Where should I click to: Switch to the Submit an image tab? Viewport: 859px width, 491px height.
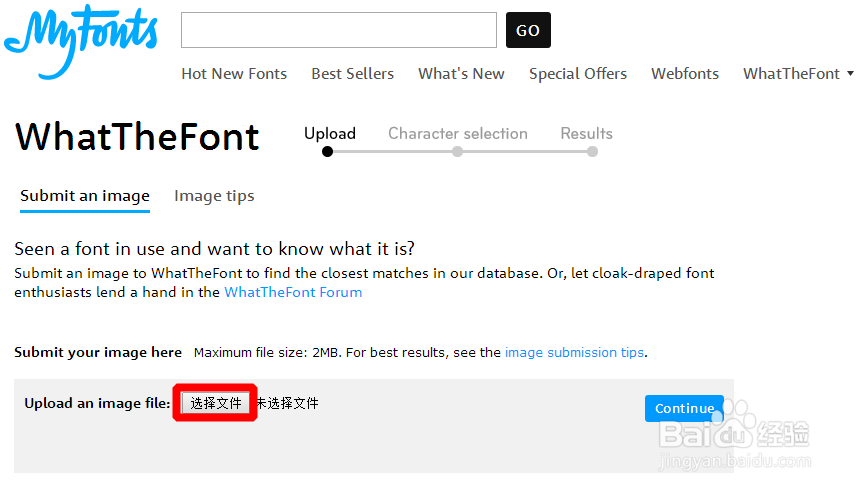click(85, 196)
